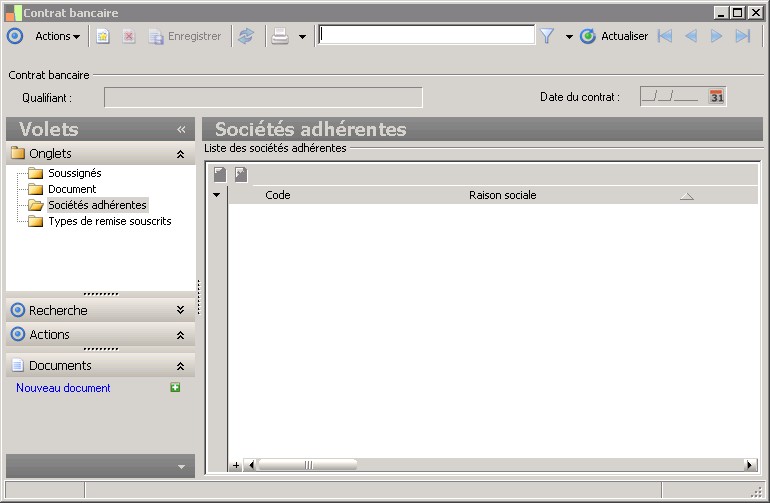This screenshot has height=503, width=770.
Task: Click the funnel filter icon
Action: (x=547, y=36)
